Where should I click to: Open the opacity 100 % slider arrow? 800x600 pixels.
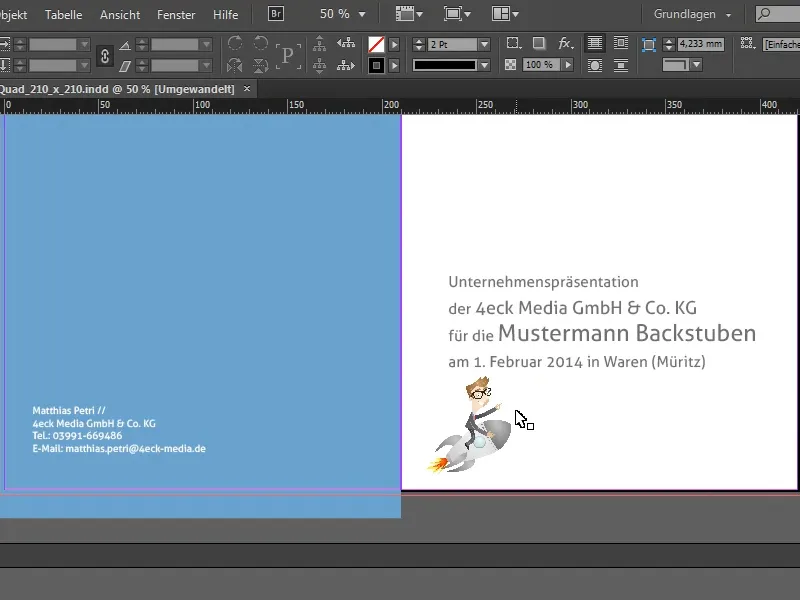click(567, 65)
